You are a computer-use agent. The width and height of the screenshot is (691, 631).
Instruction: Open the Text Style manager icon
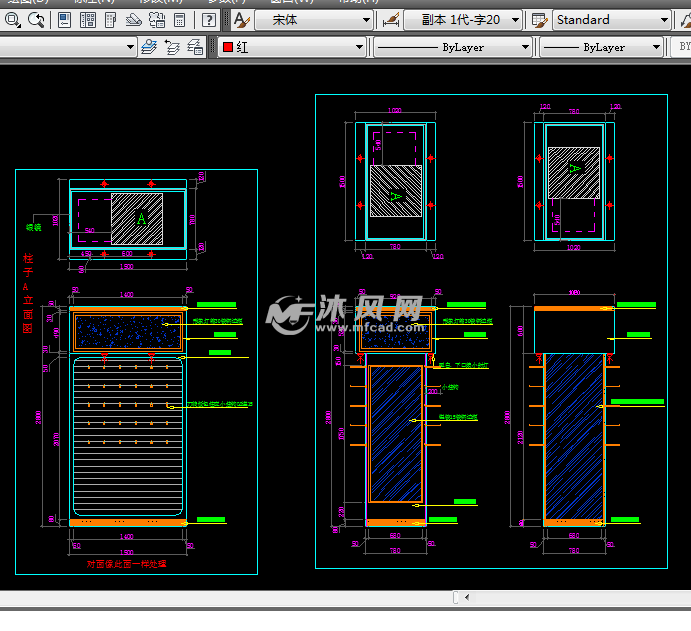tap(241, 20)
